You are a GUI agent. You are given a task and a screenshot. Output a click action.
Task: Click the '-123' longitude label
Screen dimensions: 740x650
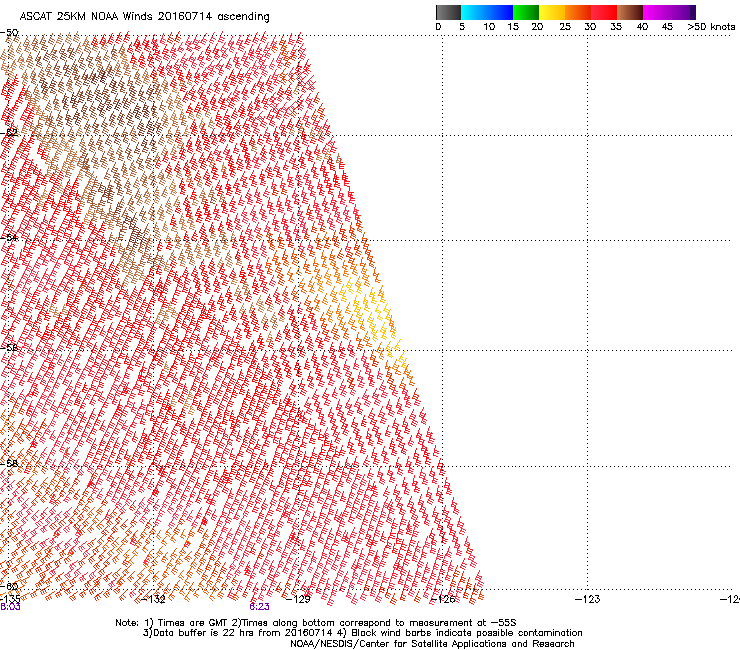click(587, 599)
